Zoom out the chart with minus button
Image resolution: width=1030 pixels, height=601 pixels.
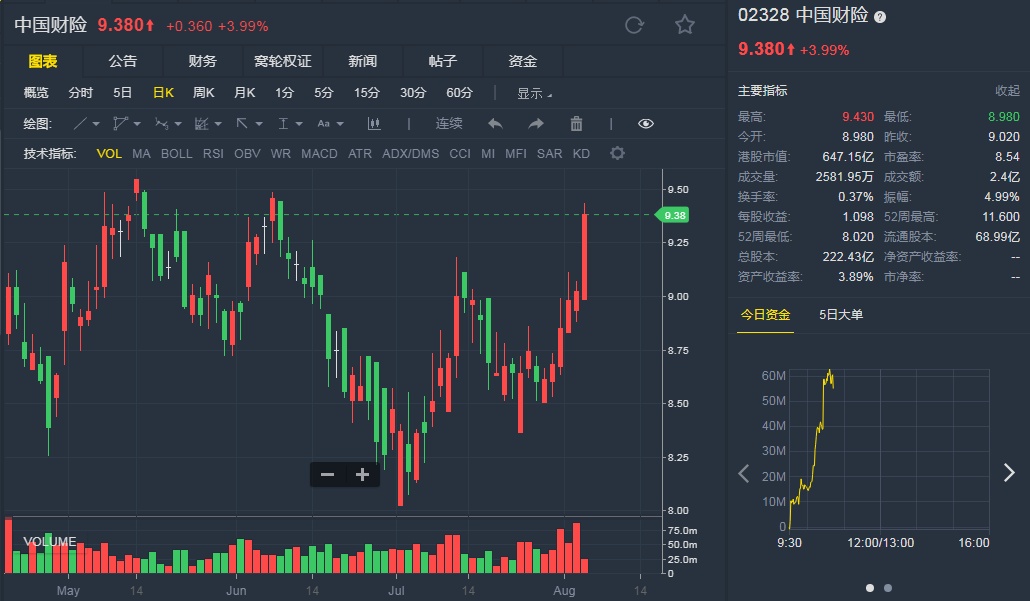(x=327, y=475)
